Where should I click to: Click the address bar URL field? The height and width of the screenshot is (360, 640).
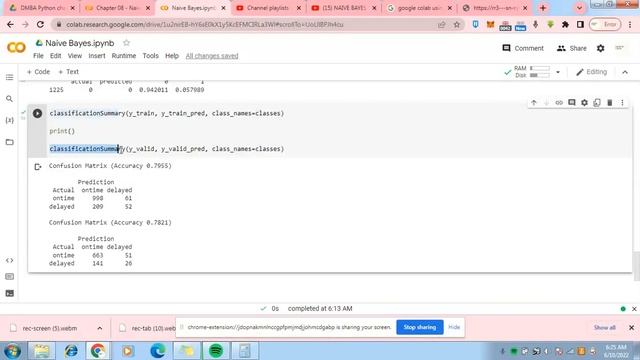(x=245, y=24)
